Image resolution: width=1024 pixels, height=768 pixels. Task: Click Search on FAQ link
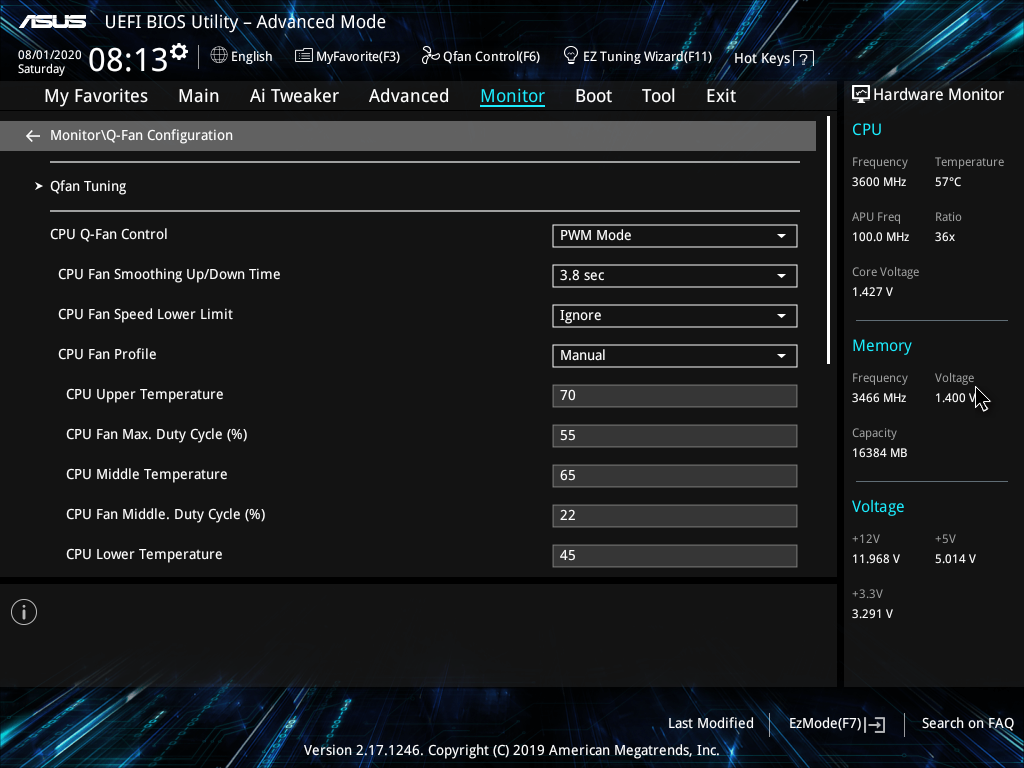pos(968,724)
